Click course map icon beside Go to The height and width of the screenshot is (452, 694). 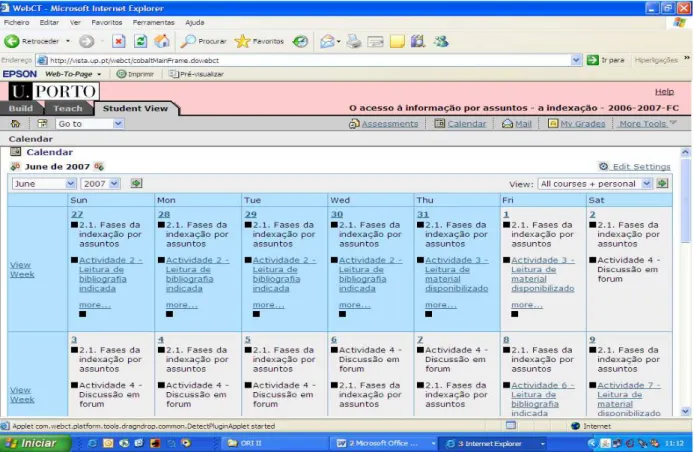click(x=42, y=124)
